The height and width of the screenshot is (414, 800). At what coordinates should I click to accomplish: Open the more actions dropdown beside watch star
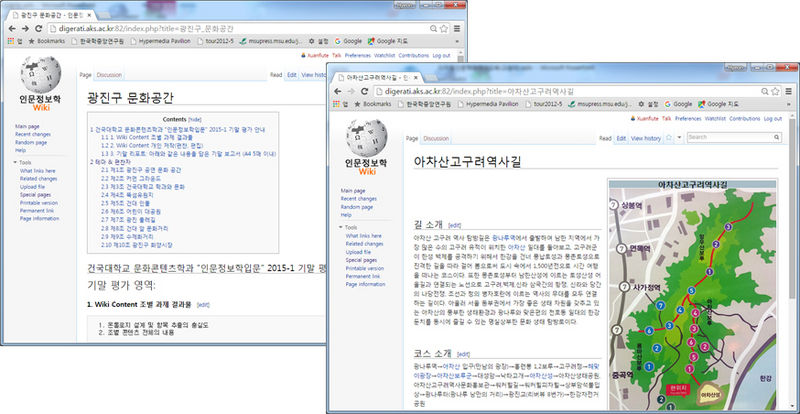coord(680,137)
